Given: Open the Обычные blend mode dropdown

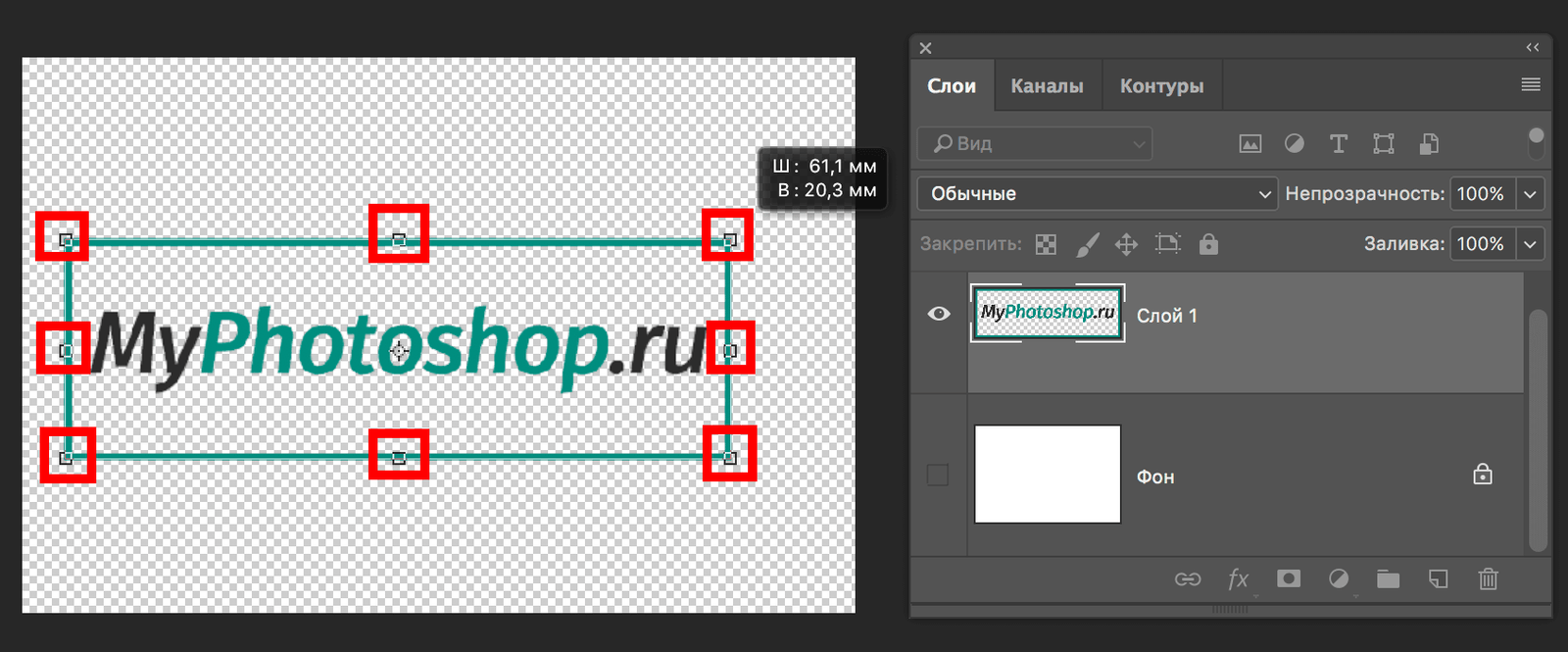Looking at the screenshot, I should tap(1098, 194).
